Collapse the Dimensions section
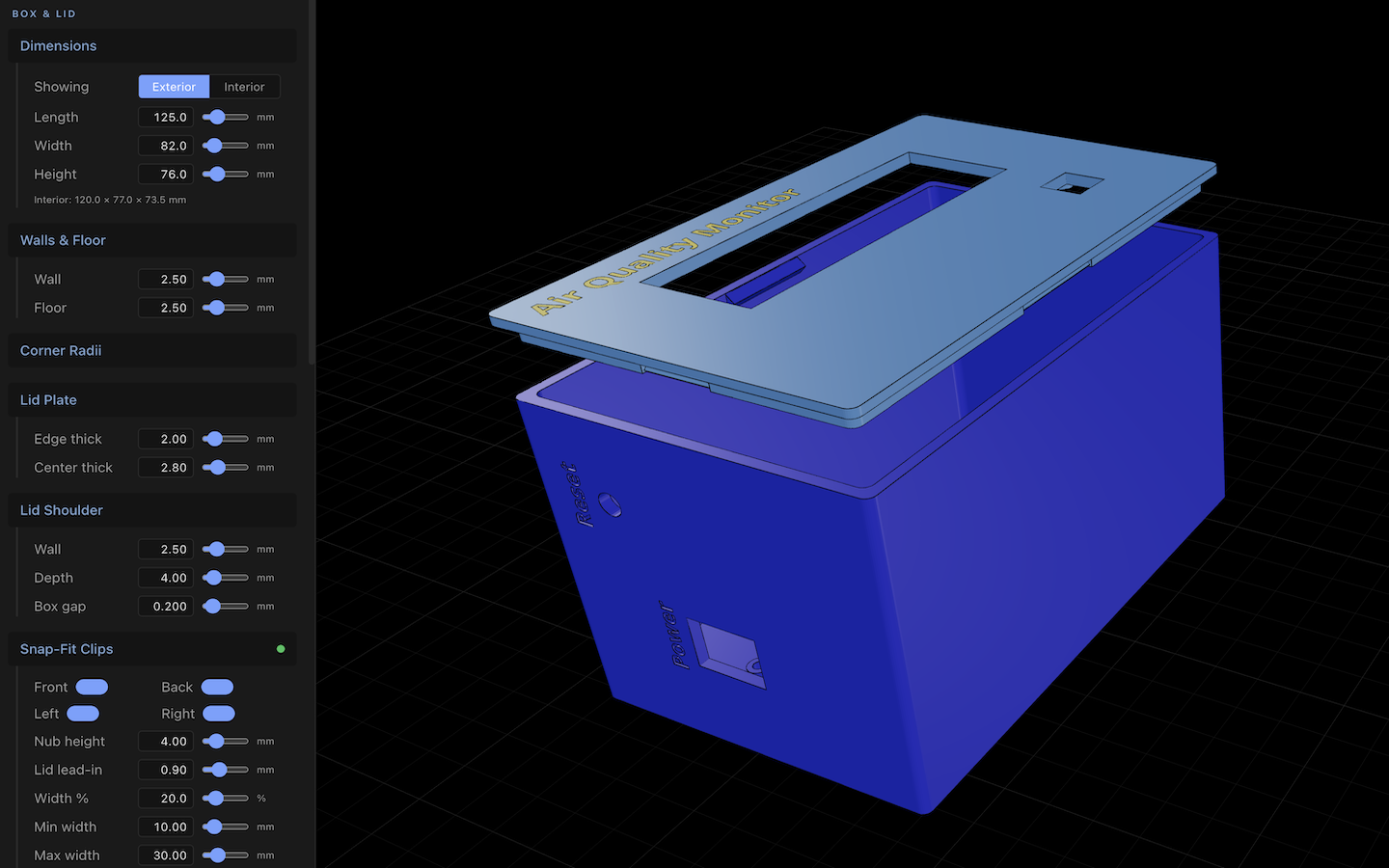 pos(152,45)
